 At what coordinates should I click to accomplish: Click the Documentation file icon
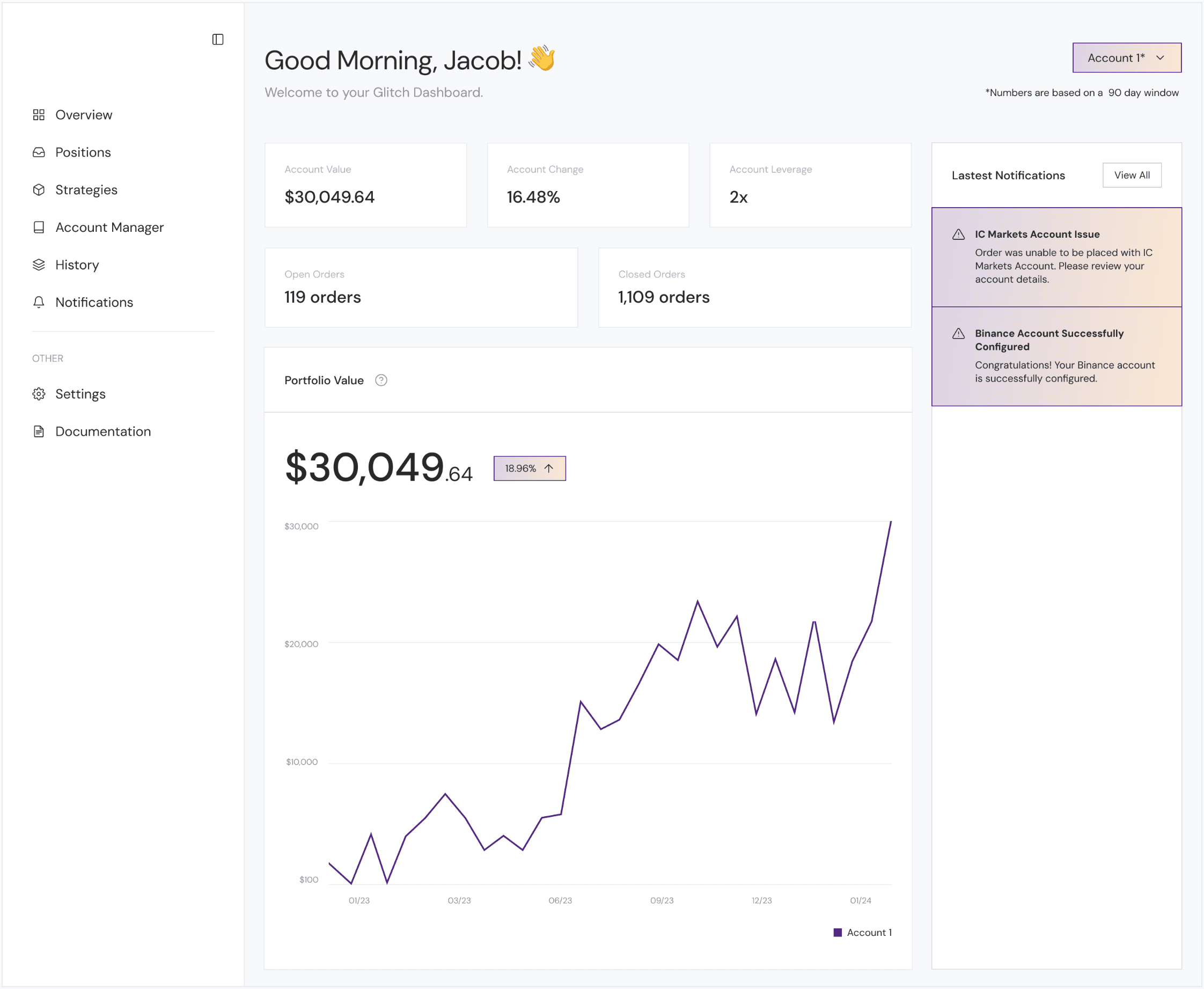(39, 432)
